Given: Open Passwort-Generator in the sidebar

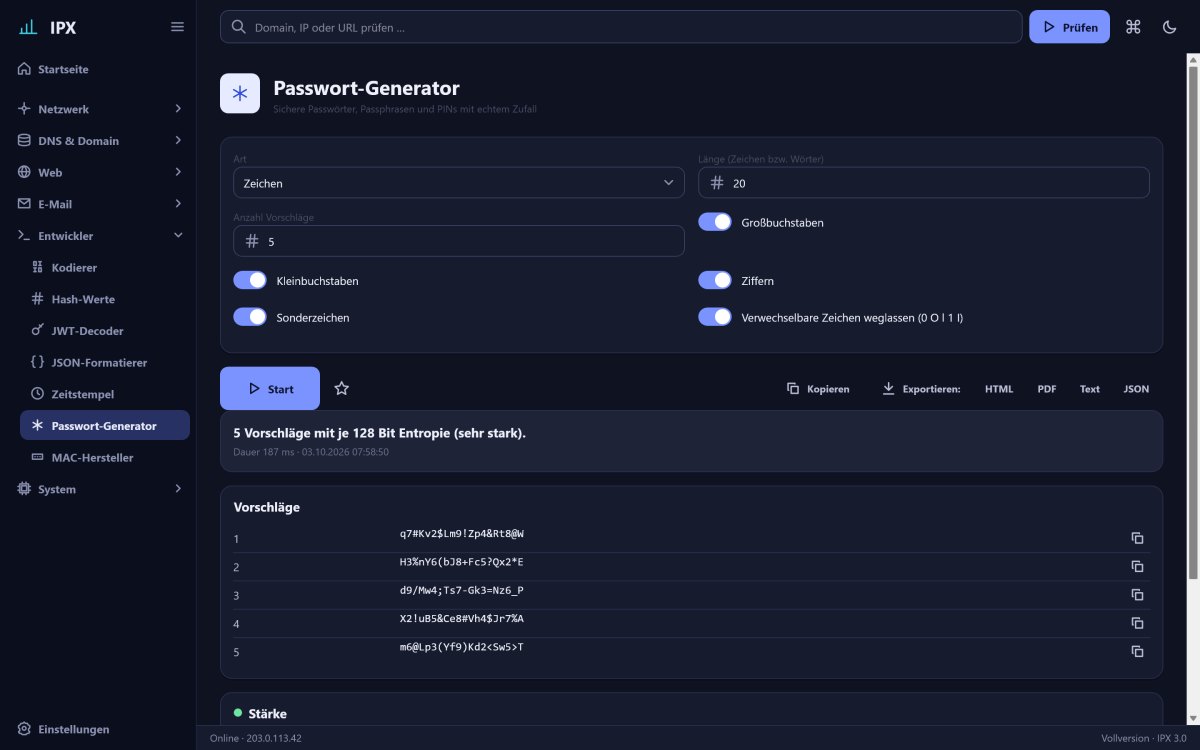Looking at the screenshot, I should pos(105,425).
